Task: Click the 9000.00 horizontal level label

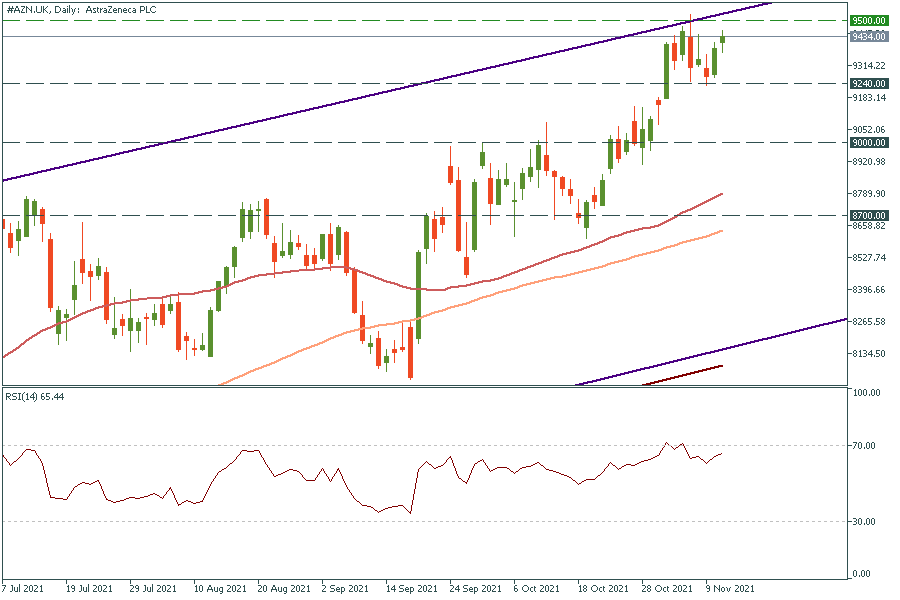Action: point(867,143)
